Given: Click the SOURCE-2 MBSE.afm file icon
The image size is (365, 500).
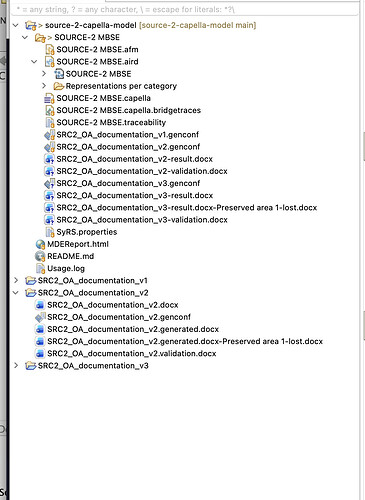Looking at the screenshot, I should (50, 50).
